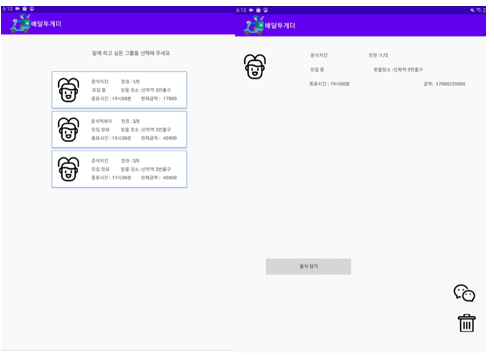
Task: Click 받을 장소 text in the third card
Action: click(146, 169)
